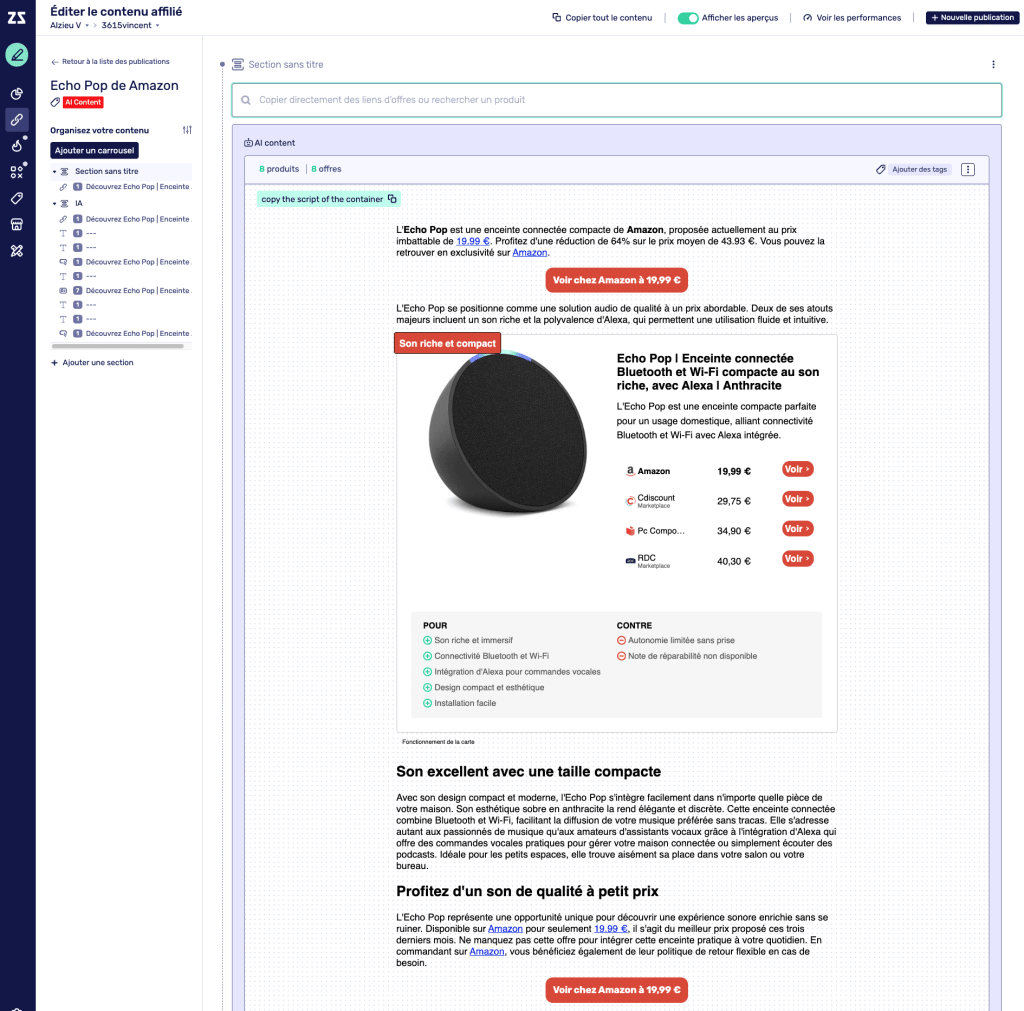Click Copier tout le contenu

(x=602, y=18)
